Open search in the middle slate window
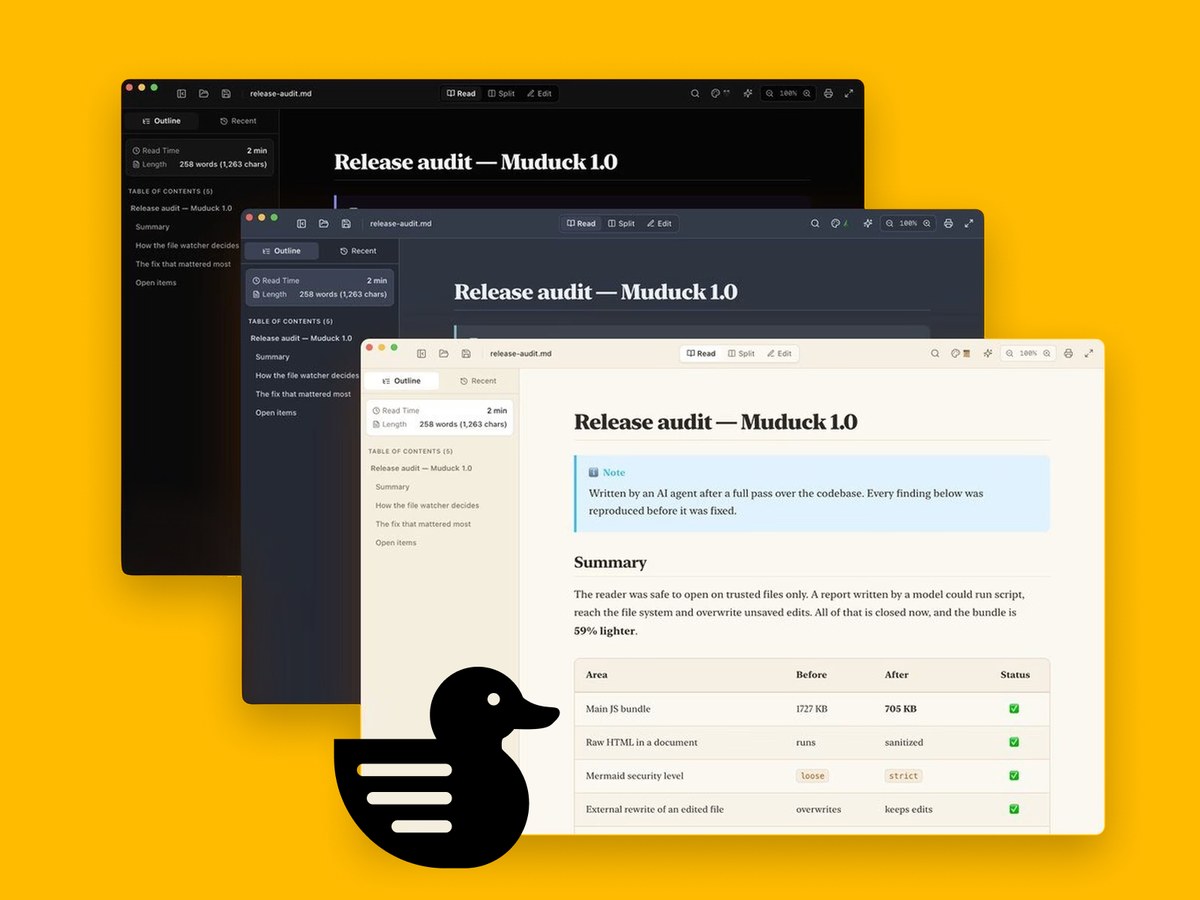This screenshot has width=1200, height=900. 815,223
